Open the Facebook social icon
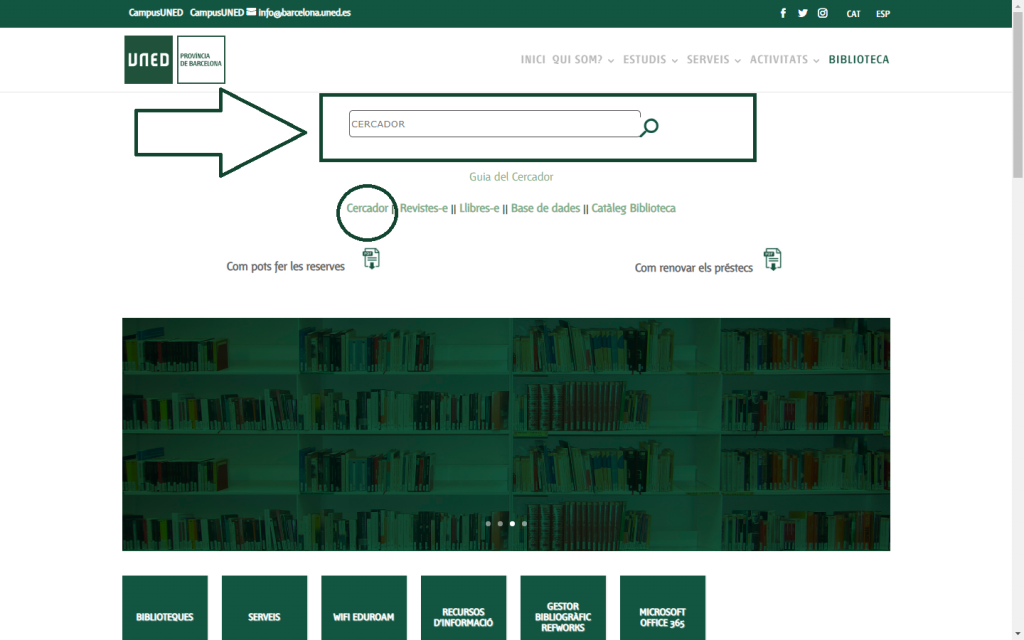The image size is (1024, 640). click(x=783, y=13)
